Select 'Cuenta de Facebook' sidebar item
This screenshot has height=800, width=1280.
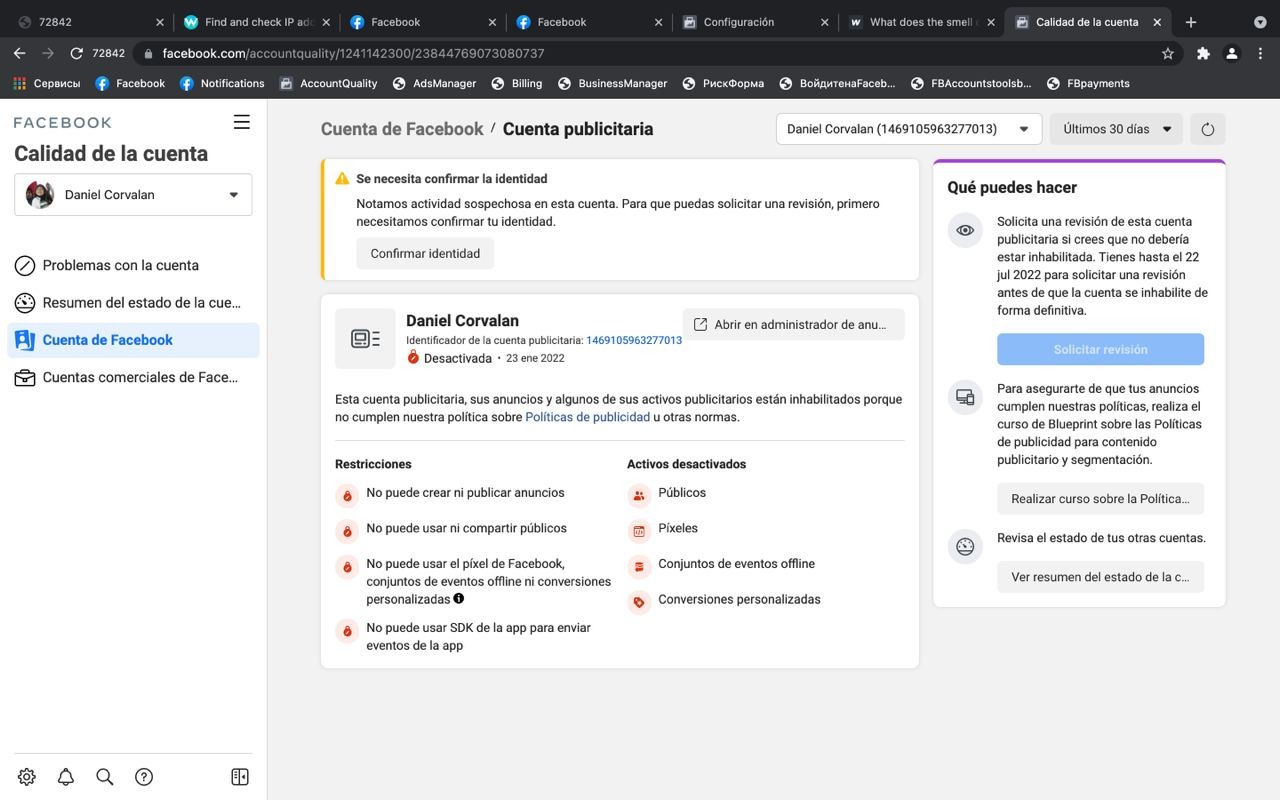click(133, 340)
